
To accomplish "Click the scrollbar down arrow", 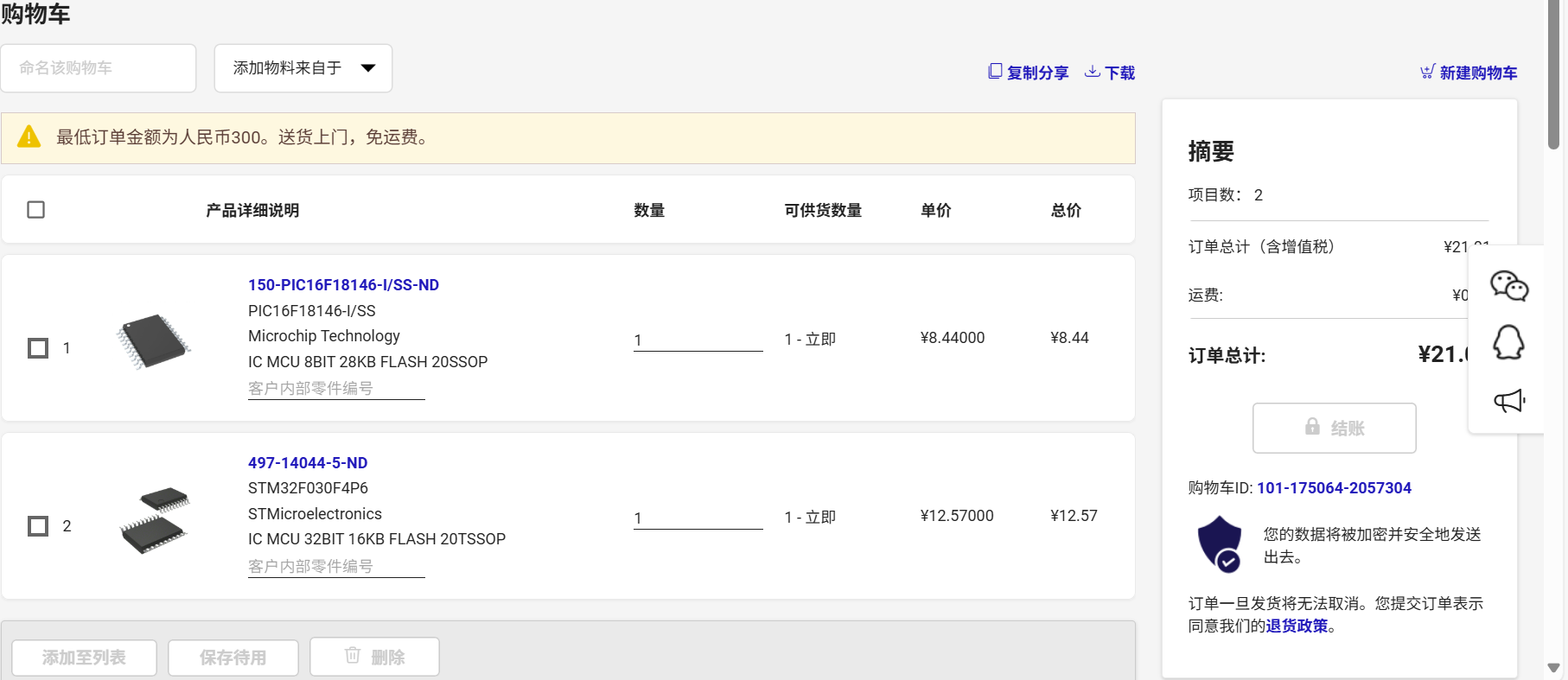I will point(1553,668).
